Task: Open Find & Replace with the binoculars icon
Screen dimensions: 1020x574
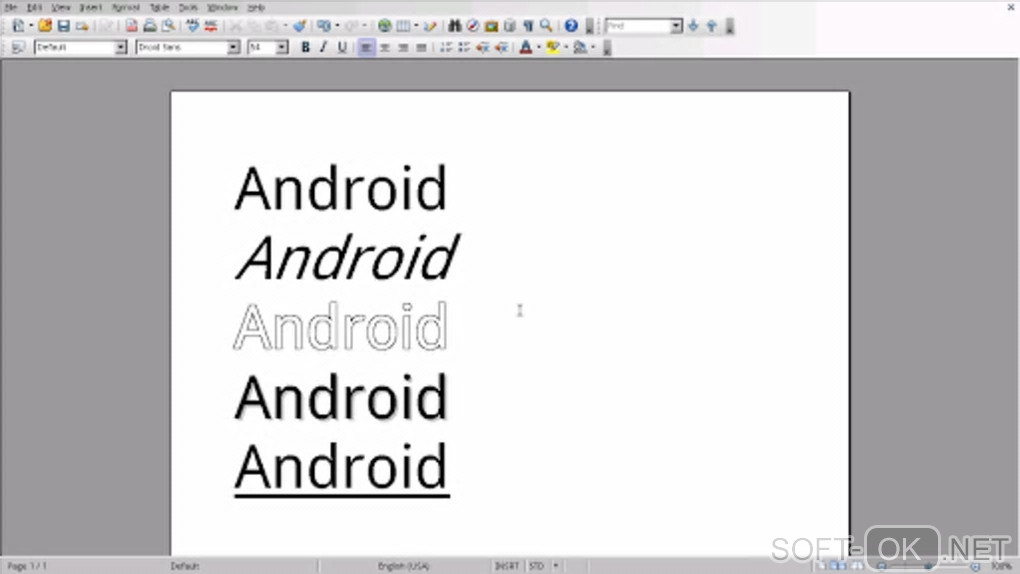Action: coord(455,26)
